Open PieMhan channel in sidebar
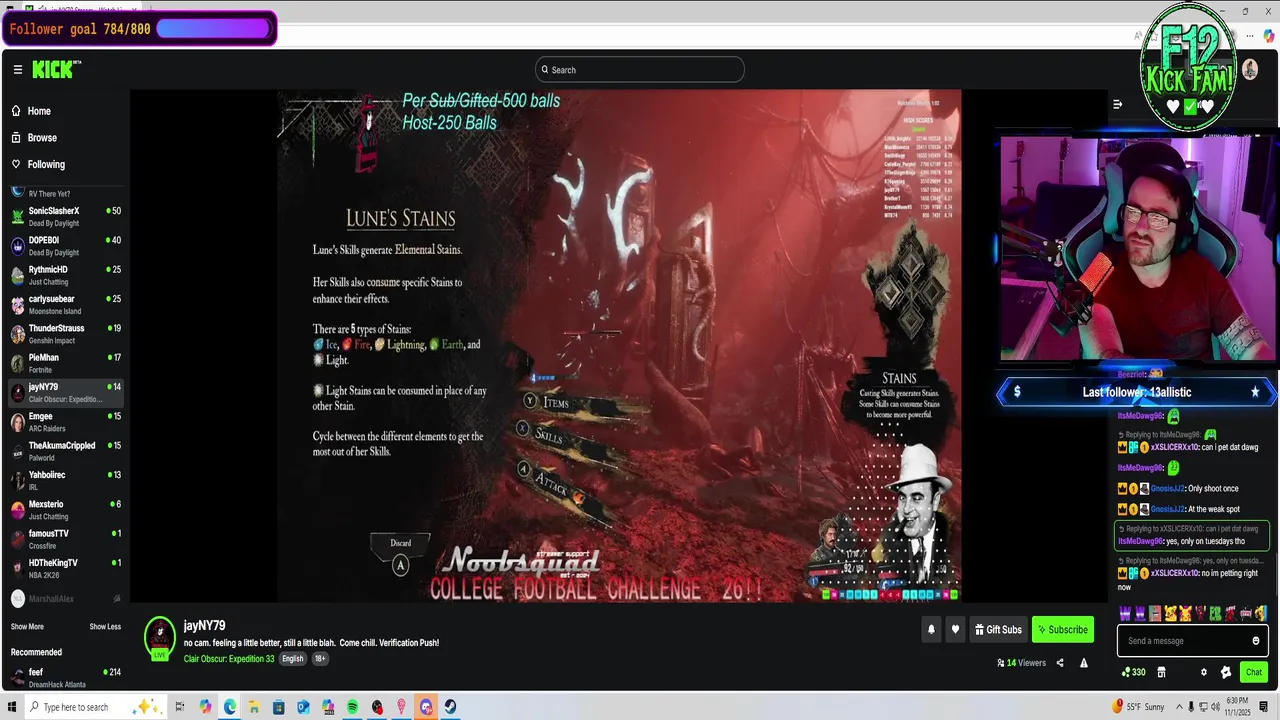This screenshot has width=1280, height=720. pyautogui.click(x=65, y=363)
